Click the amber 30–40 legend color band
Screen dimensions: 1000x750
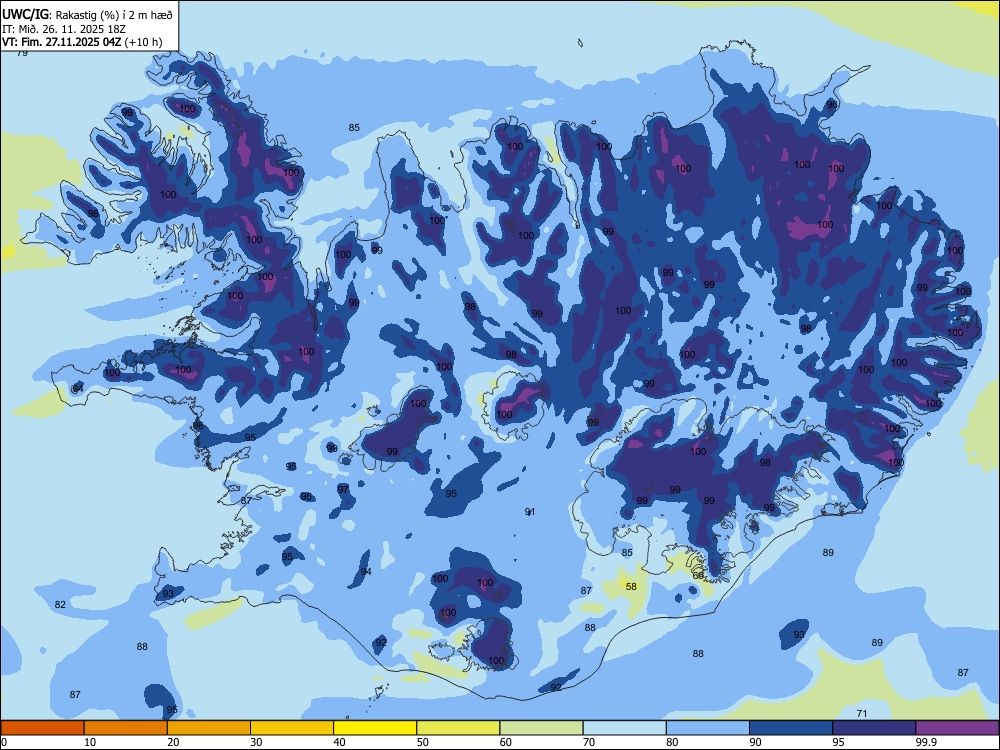point(292,728)
